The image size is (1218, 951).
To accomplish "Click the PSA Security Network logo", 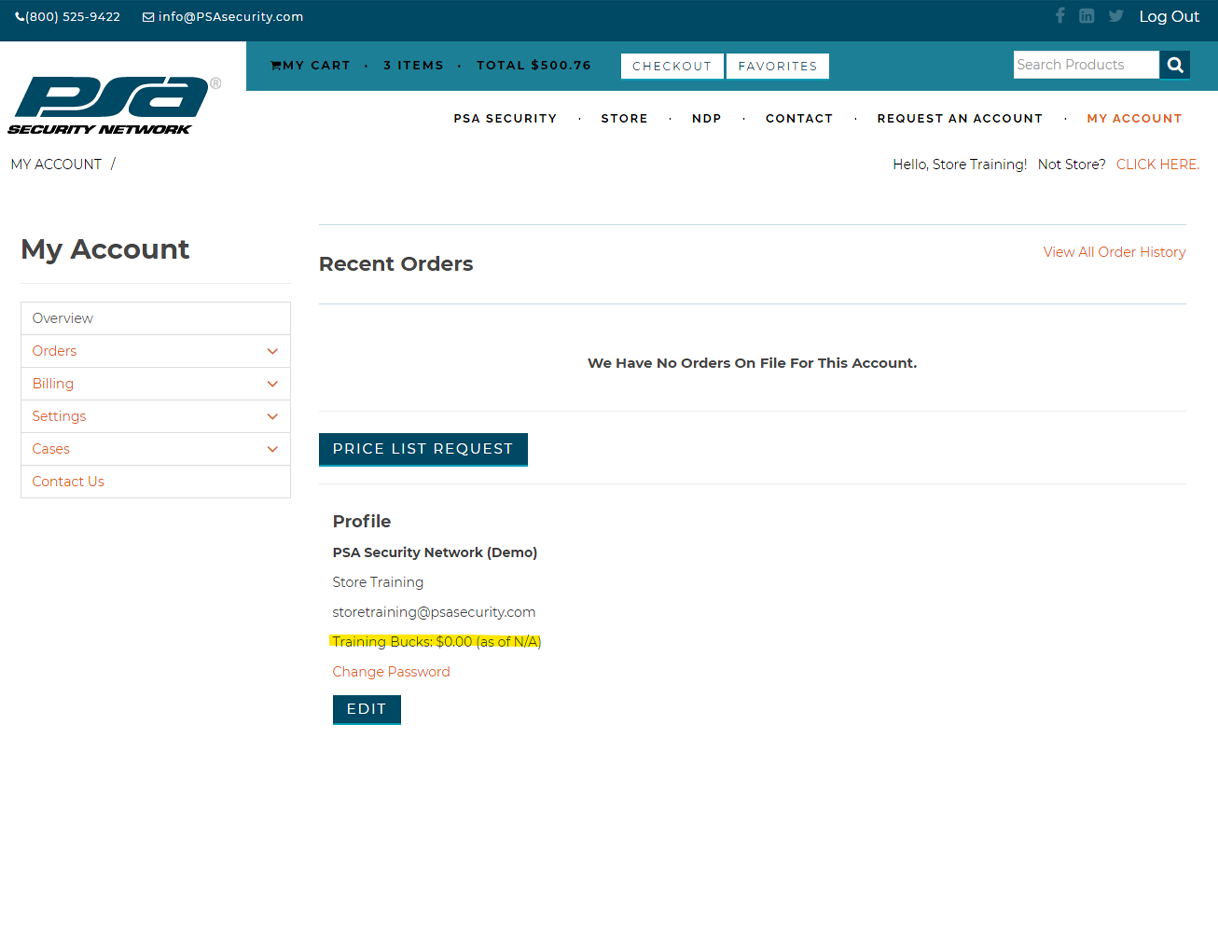I will (114, 105).
